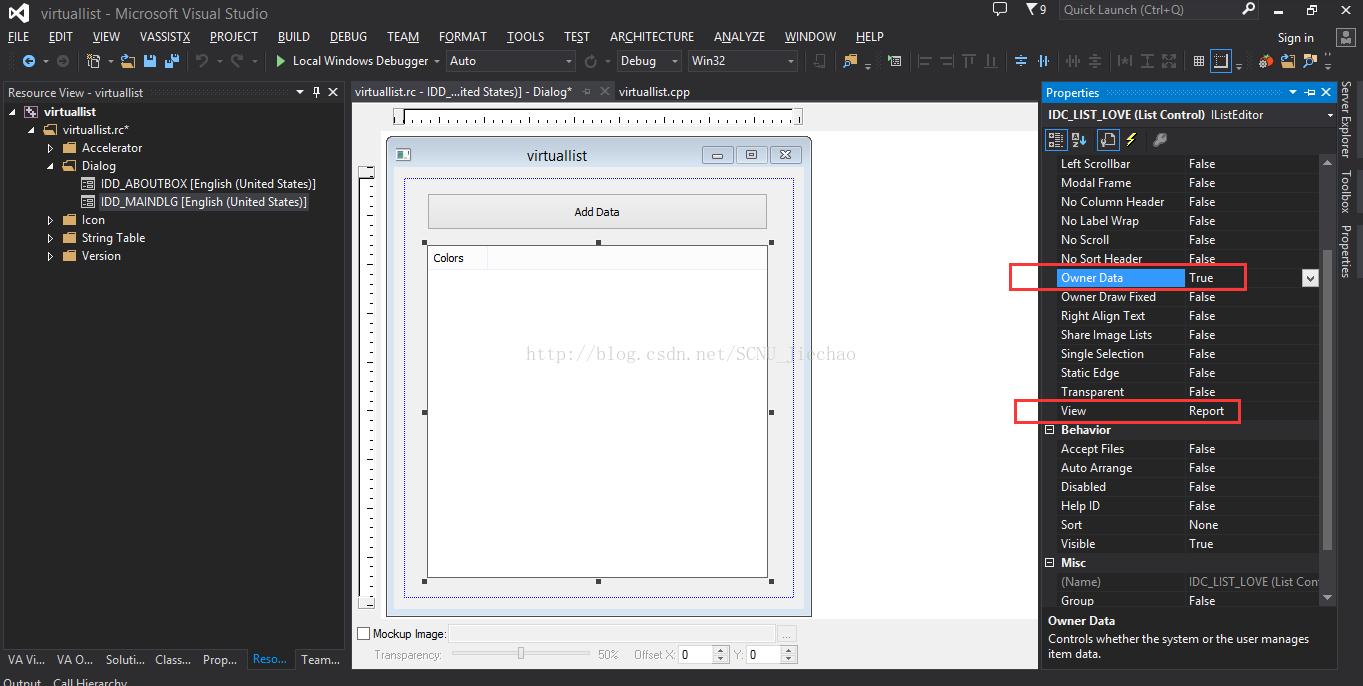The width and height of the screenshot is (1363, 686).
Task: Click the Toggle Guides toolbar icon
Action: (x=1221, y=61)
